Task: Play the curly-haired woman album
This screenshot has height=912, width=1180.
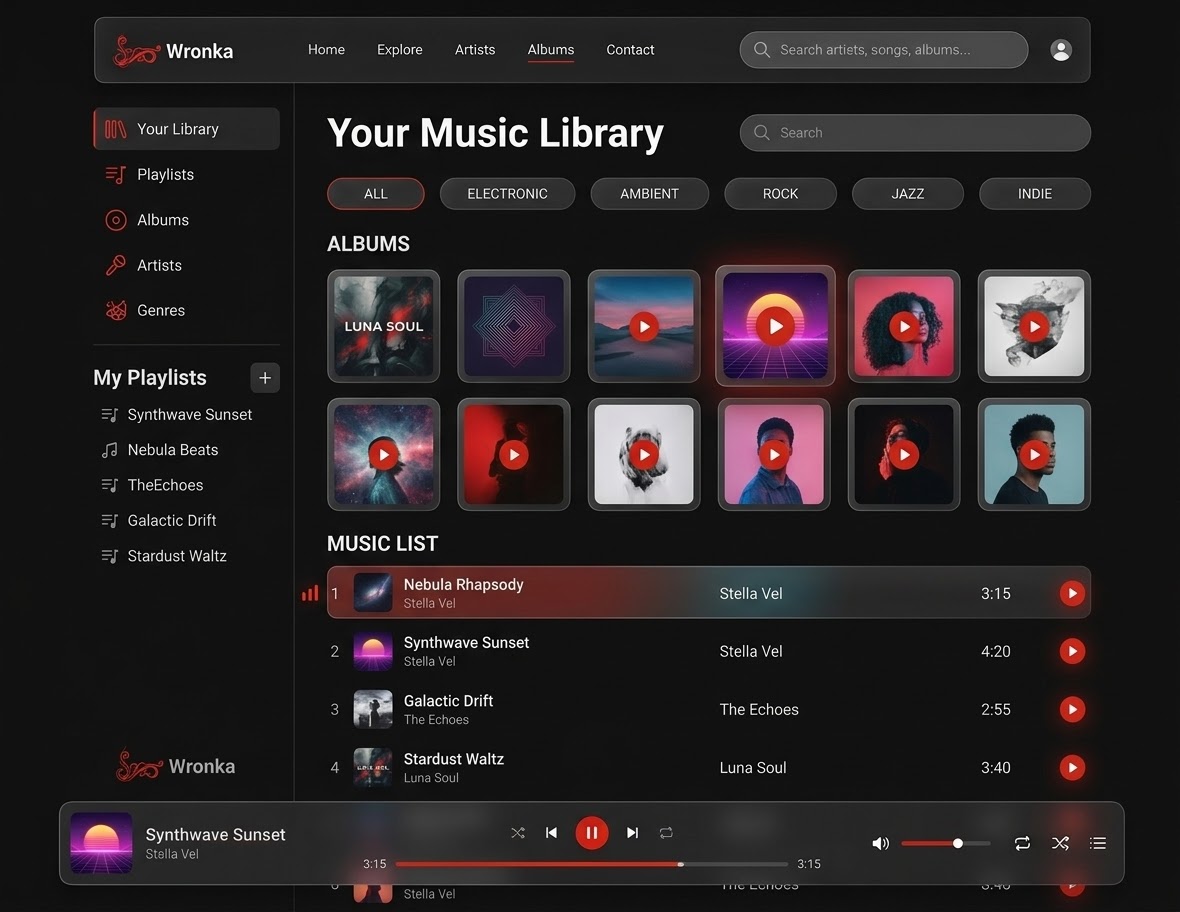Action: [904, 327]
